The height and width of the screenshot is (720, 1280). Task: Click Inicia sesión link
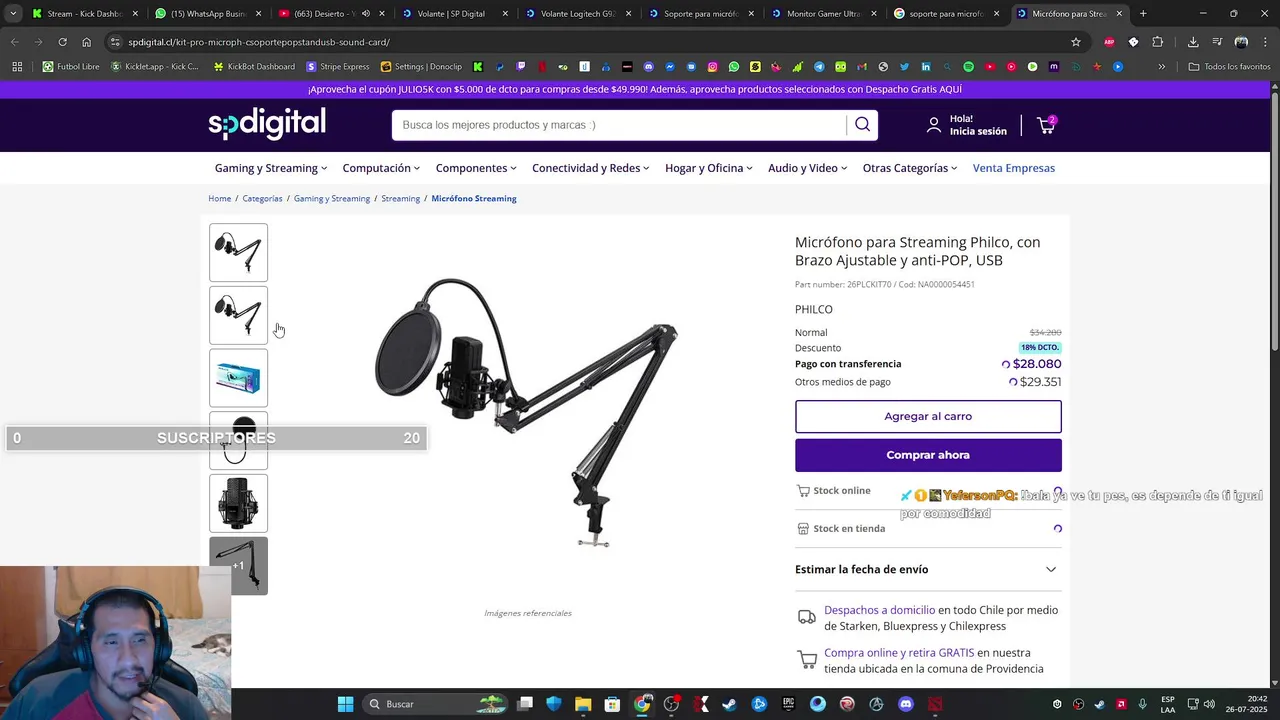point(978,131)
